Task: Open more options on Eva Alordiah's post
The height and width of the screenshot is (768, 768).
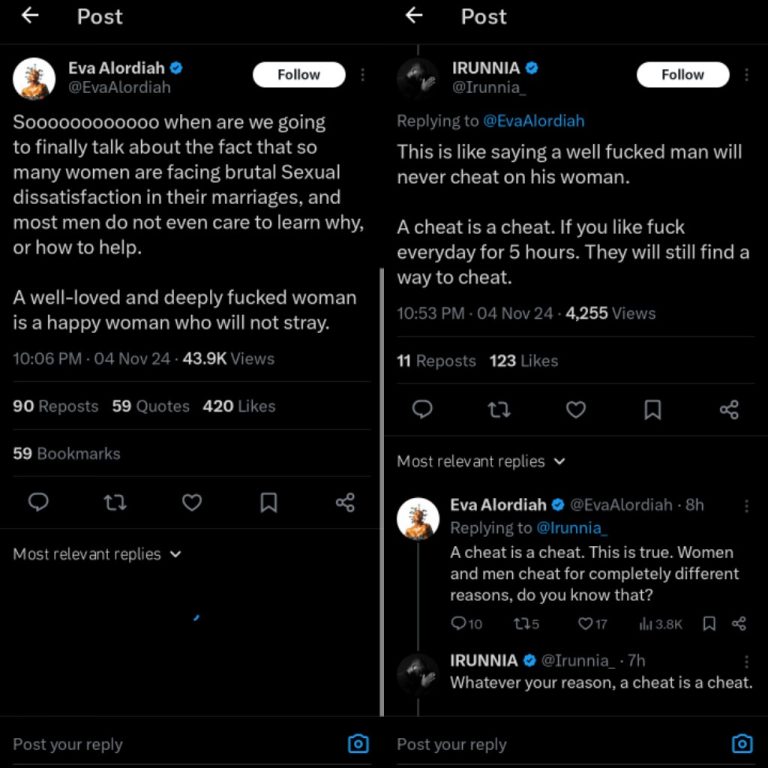Action: pos(362,75)
